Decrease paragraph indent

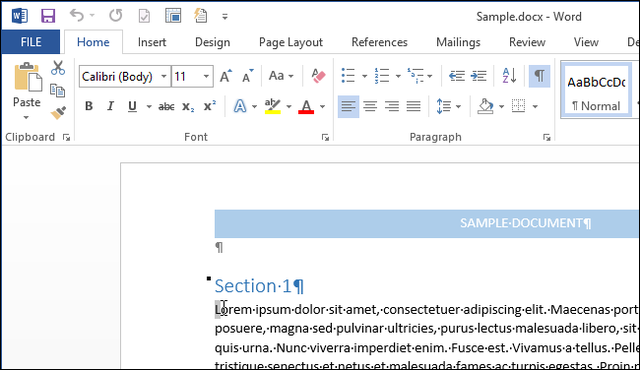point(456,76)
